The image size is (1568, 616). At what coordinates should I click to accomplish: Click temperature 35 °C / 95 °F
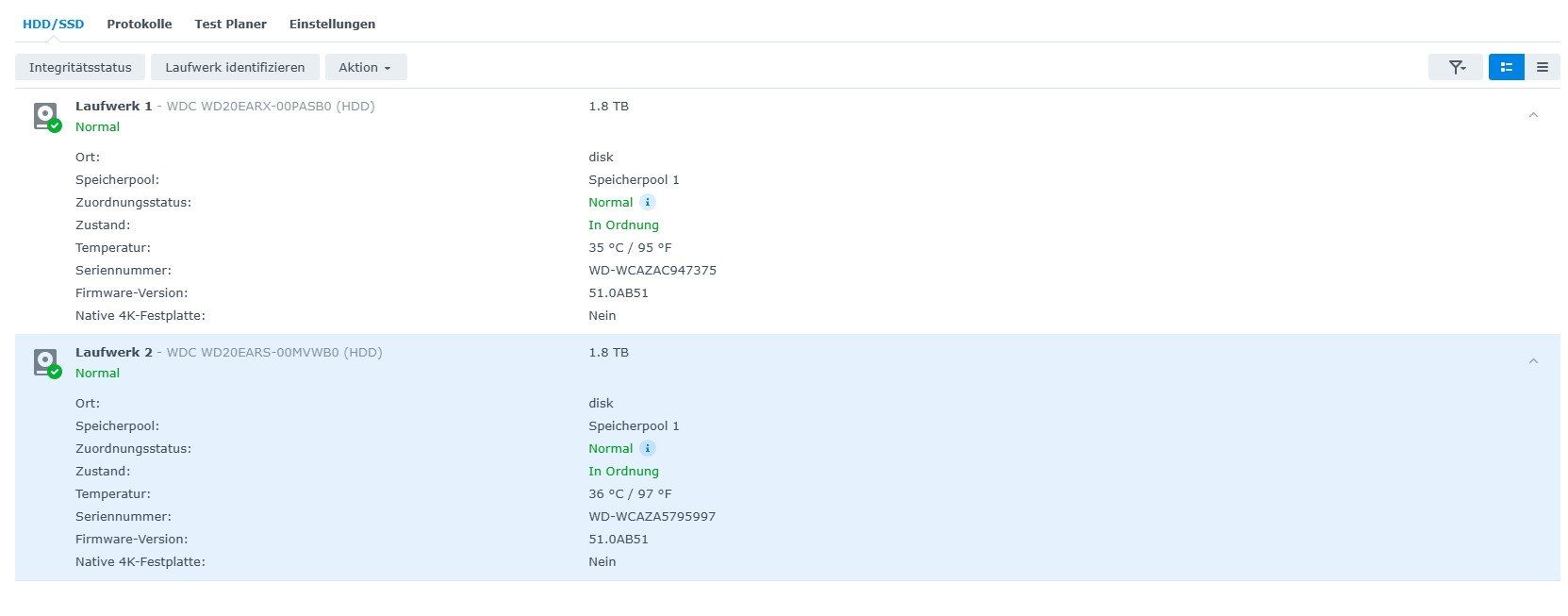[x=630, y=247]
